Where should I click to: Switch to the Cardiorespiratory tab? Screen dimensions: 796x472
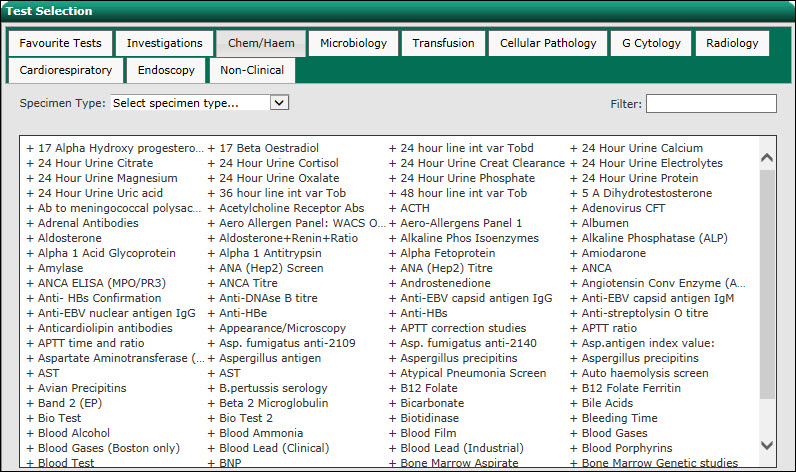66,70
